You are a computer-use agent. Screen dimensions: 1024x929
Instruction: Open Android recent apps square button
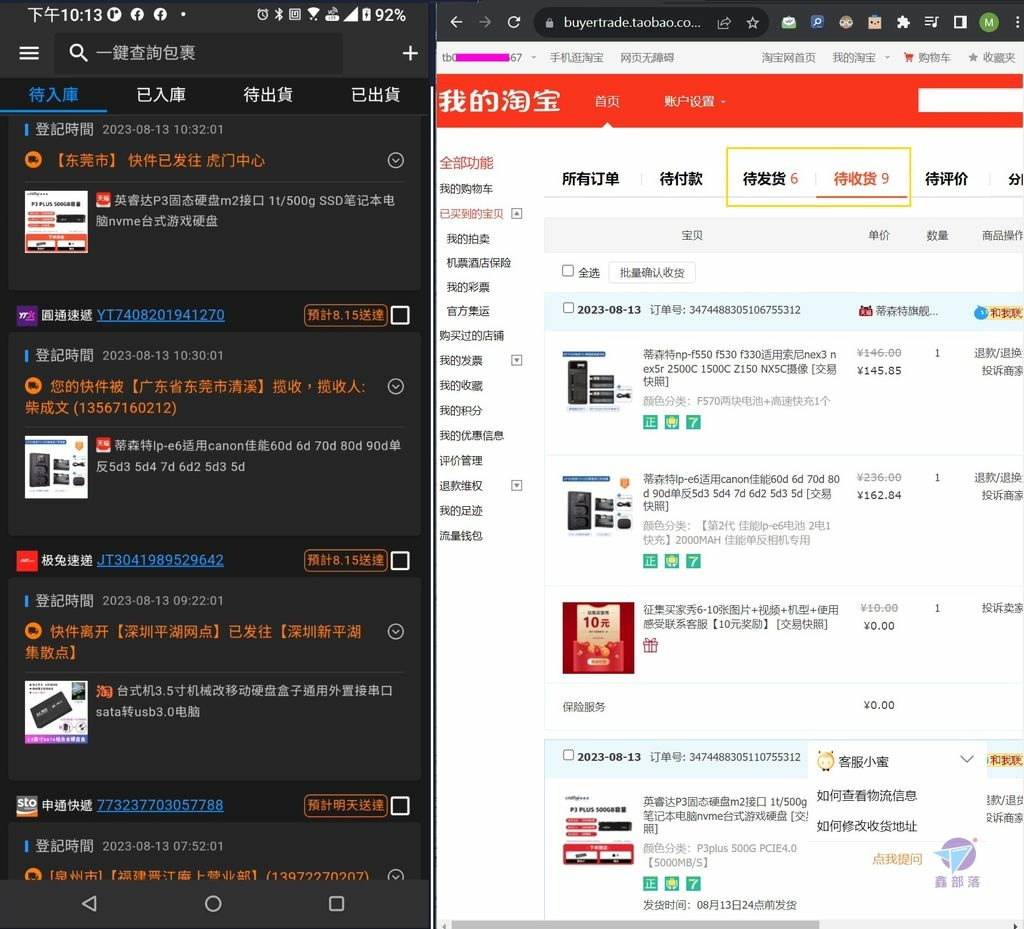click(336, 903)
